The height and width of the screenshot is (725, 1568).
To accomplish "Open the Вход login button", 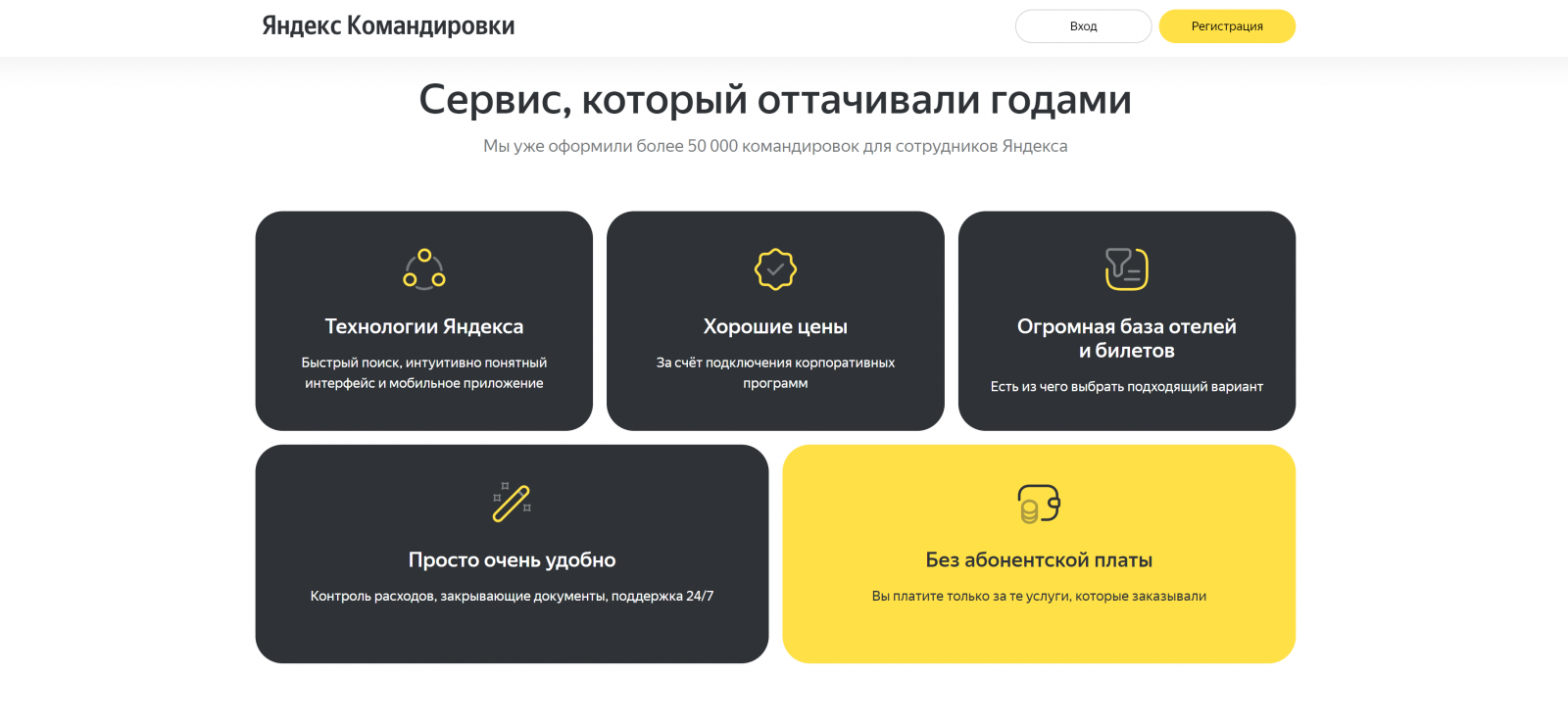I will point(1083,26).
